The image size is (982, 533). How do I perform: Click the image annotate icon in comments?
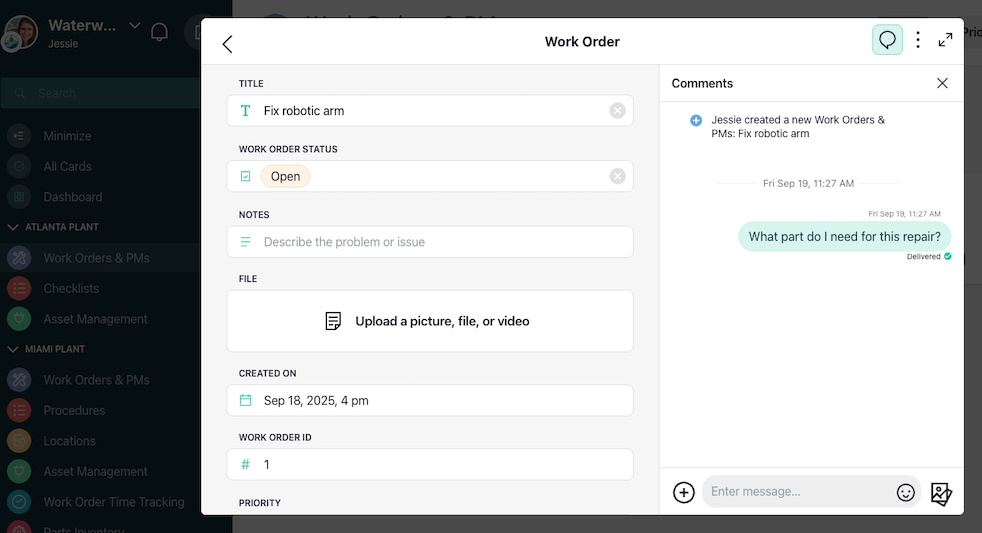[941, 492]
